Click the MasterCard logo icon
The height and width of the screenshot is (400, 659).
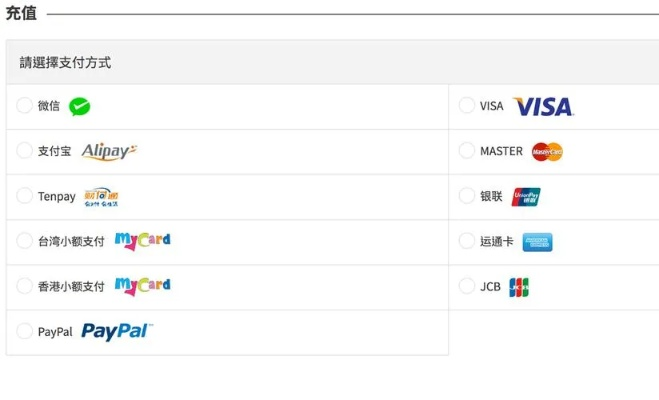coord(547,151)
